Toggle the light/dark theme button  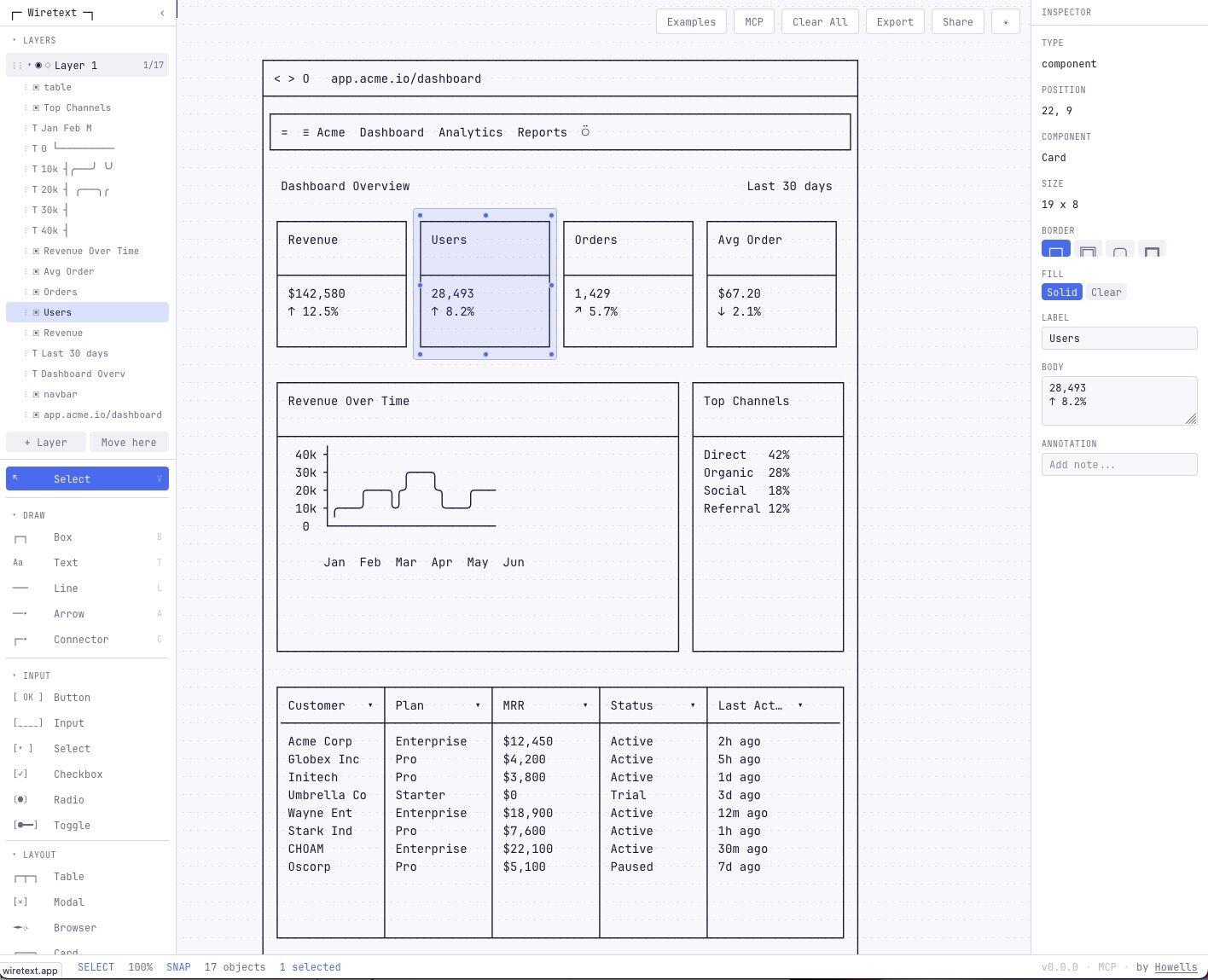[1006, 22]
